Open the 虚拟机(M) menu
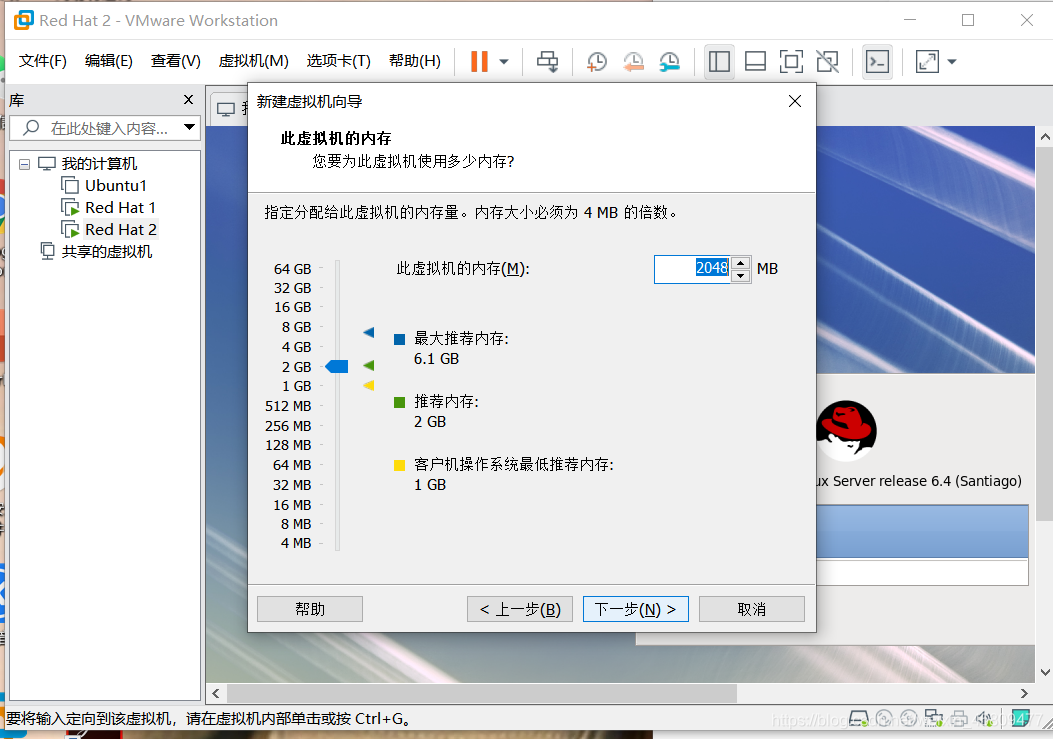 [253, 61]
